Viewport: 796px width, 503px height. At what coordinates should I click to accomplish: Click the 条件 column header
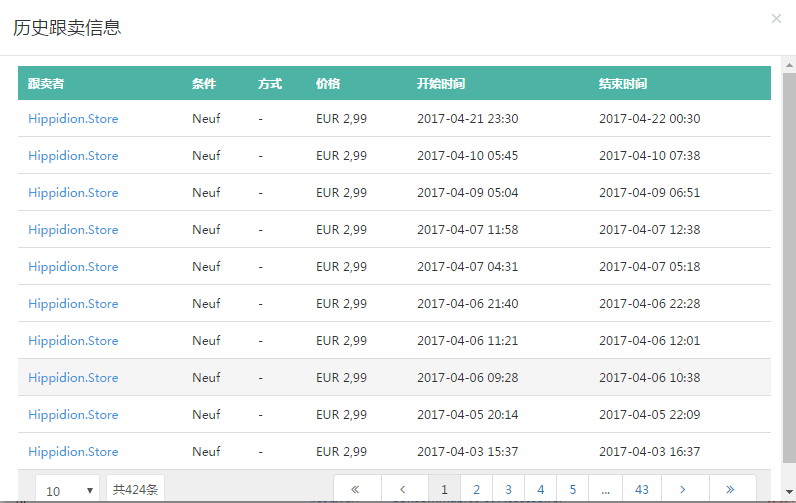coord(204,83)
